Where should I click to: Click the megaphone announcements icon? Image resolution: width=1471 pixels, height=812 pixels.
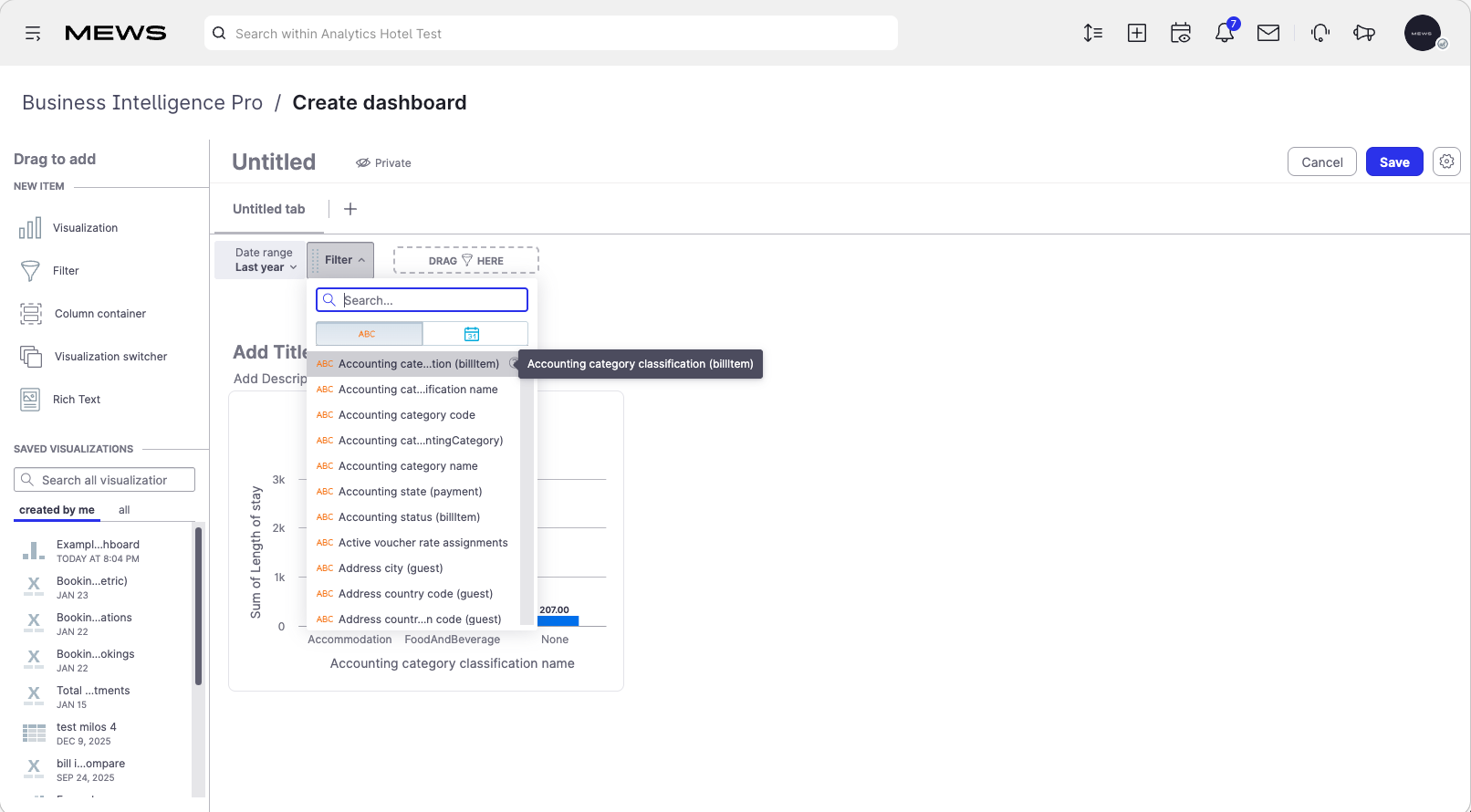click(1364, 34)
